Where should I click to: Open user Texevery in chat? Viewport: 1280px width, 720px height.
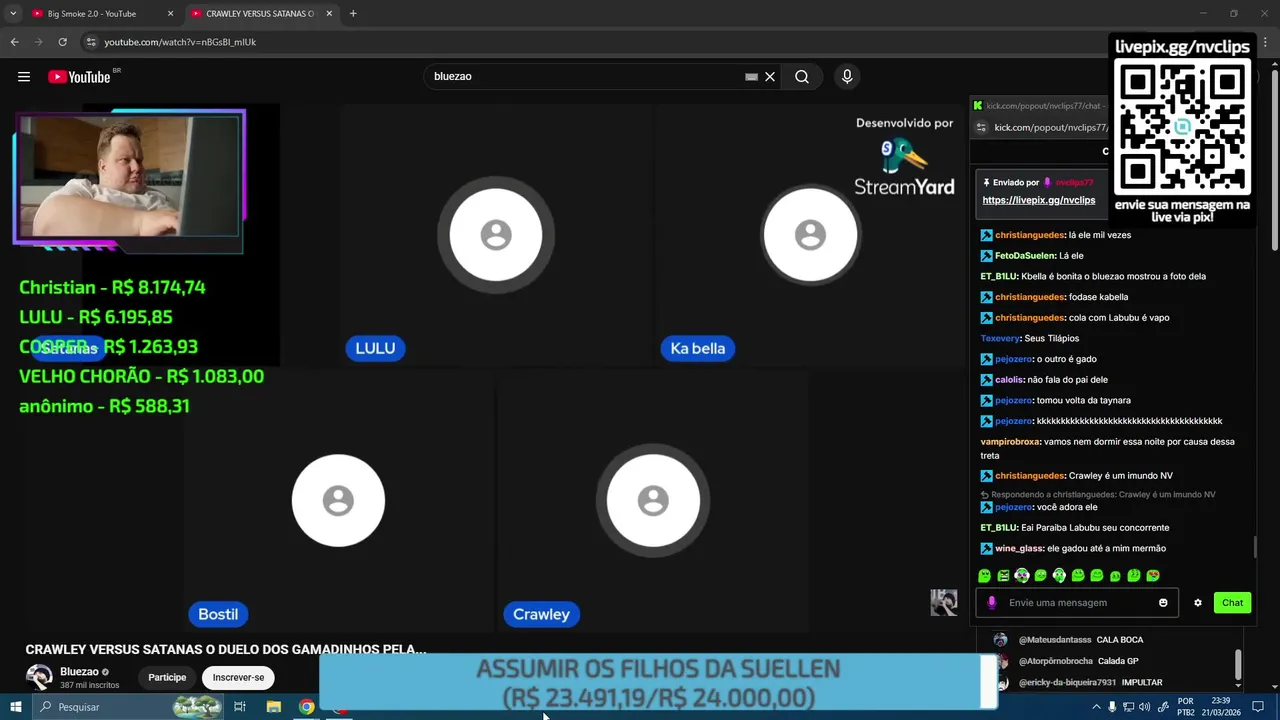coord(1000,338)
